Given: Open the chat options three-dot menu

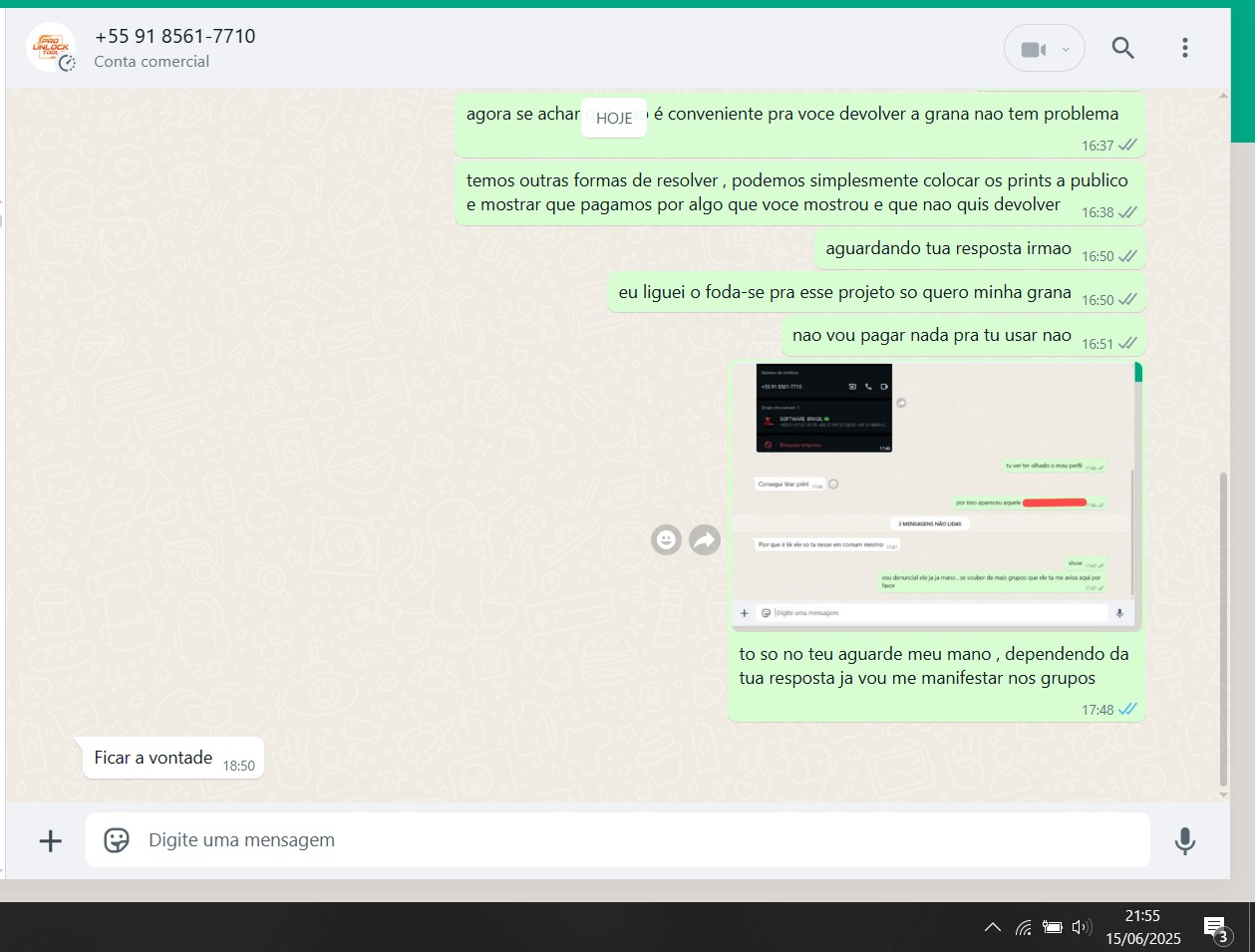Looking at the screenshot, I should click(x=1184, y=47).
